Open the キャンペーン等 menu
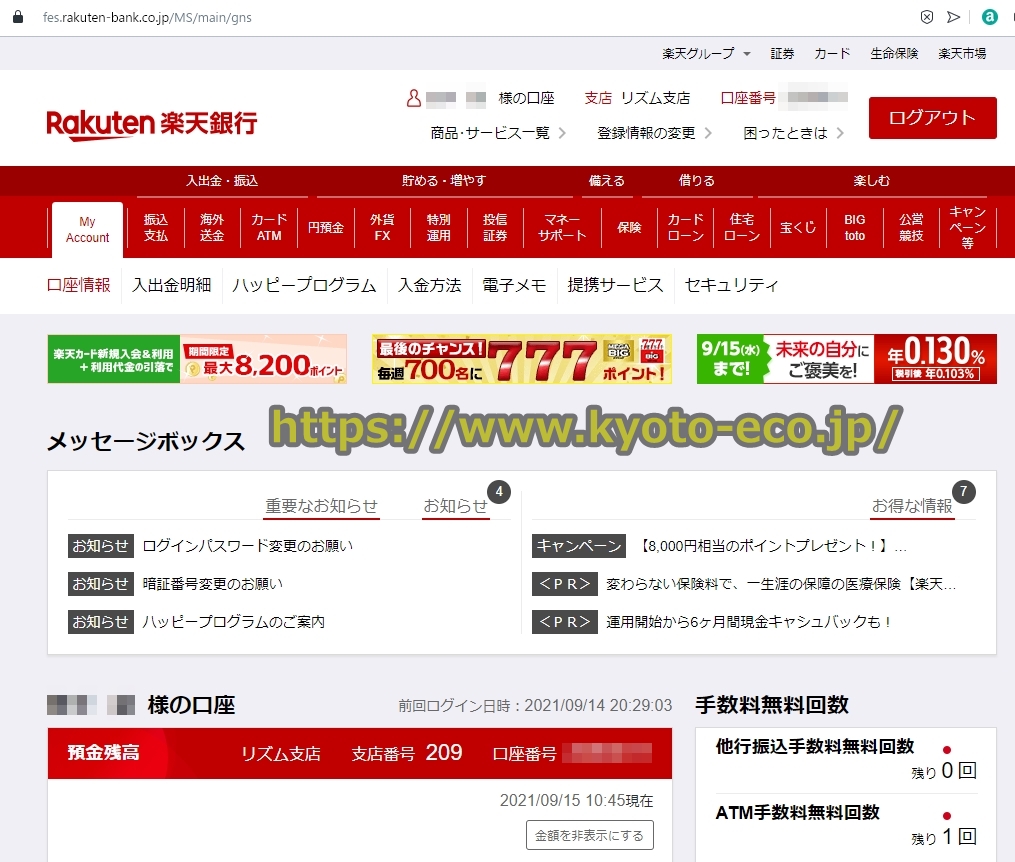 pos(967,228)
